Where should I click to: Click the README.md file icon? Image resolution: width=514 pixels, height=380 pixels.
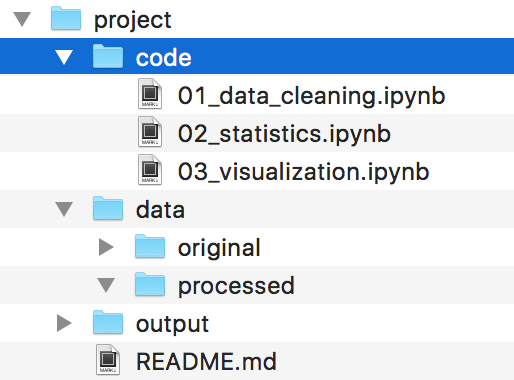[x=108, y=360]
